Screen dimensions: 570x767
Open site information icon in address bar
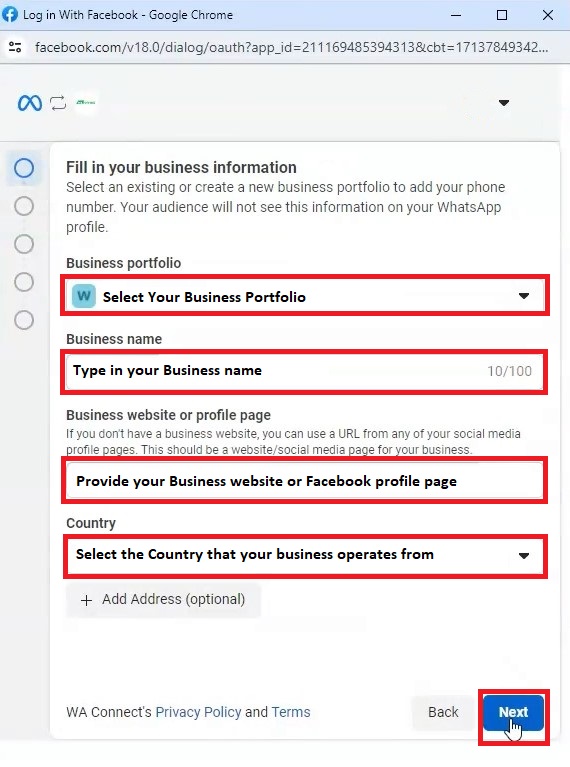coord(15,47)
